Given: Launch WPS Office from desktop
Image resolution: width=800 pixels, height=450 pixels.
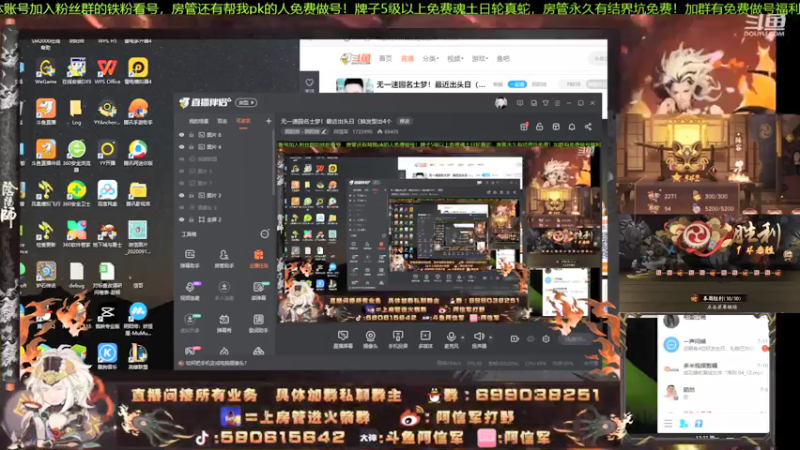Looking at the screenshot, I should pos(107,71).
